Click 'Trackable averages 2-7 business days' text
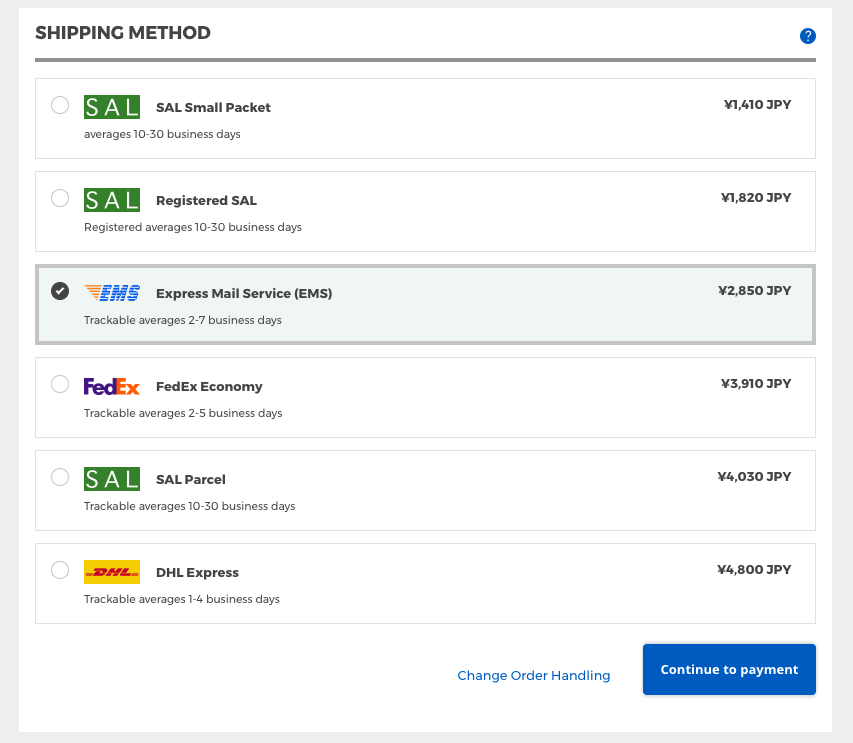853x743 pixels. 183,320
